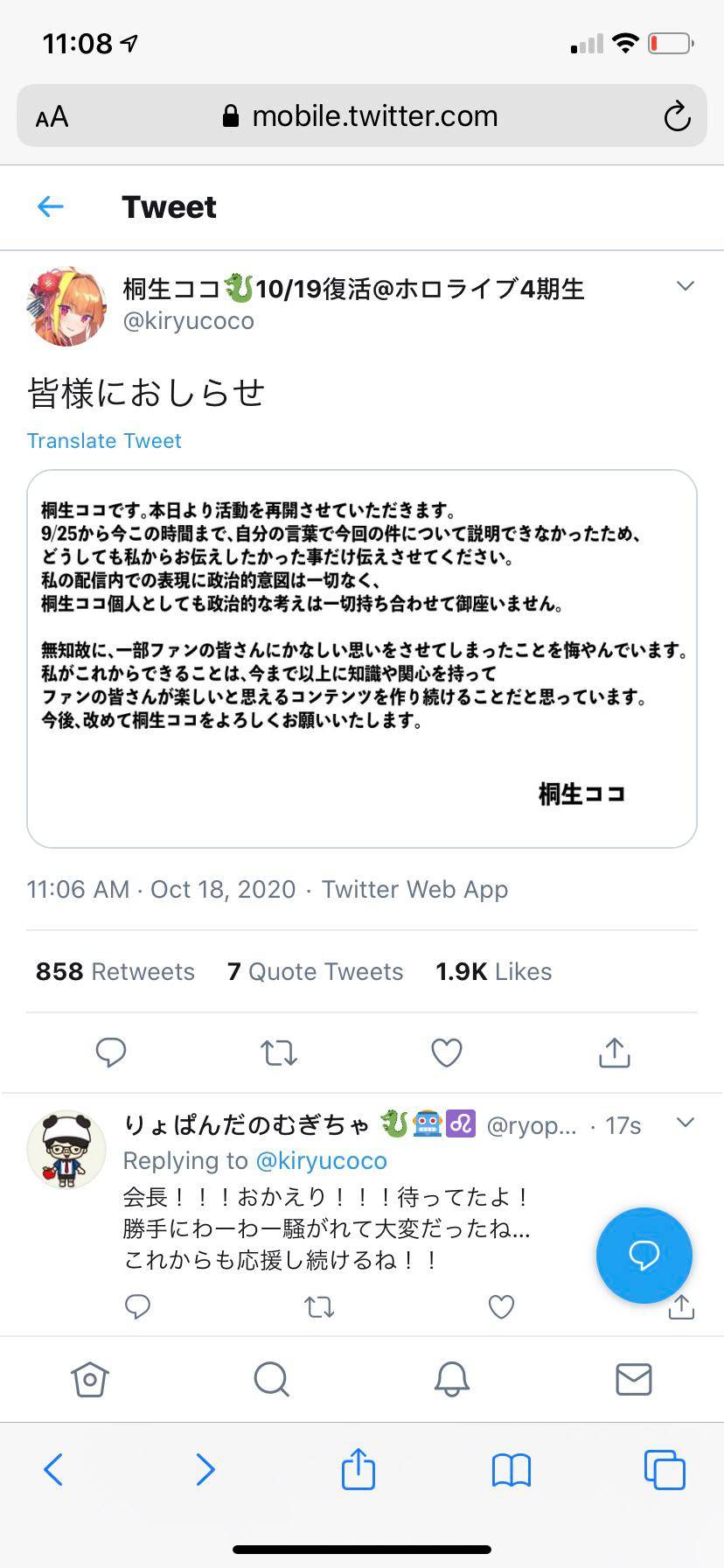Image resolution: width=724 pixels, height=1568 pixels.
Task: View the 858 Retweets list
Action: (x=114, y=971)
